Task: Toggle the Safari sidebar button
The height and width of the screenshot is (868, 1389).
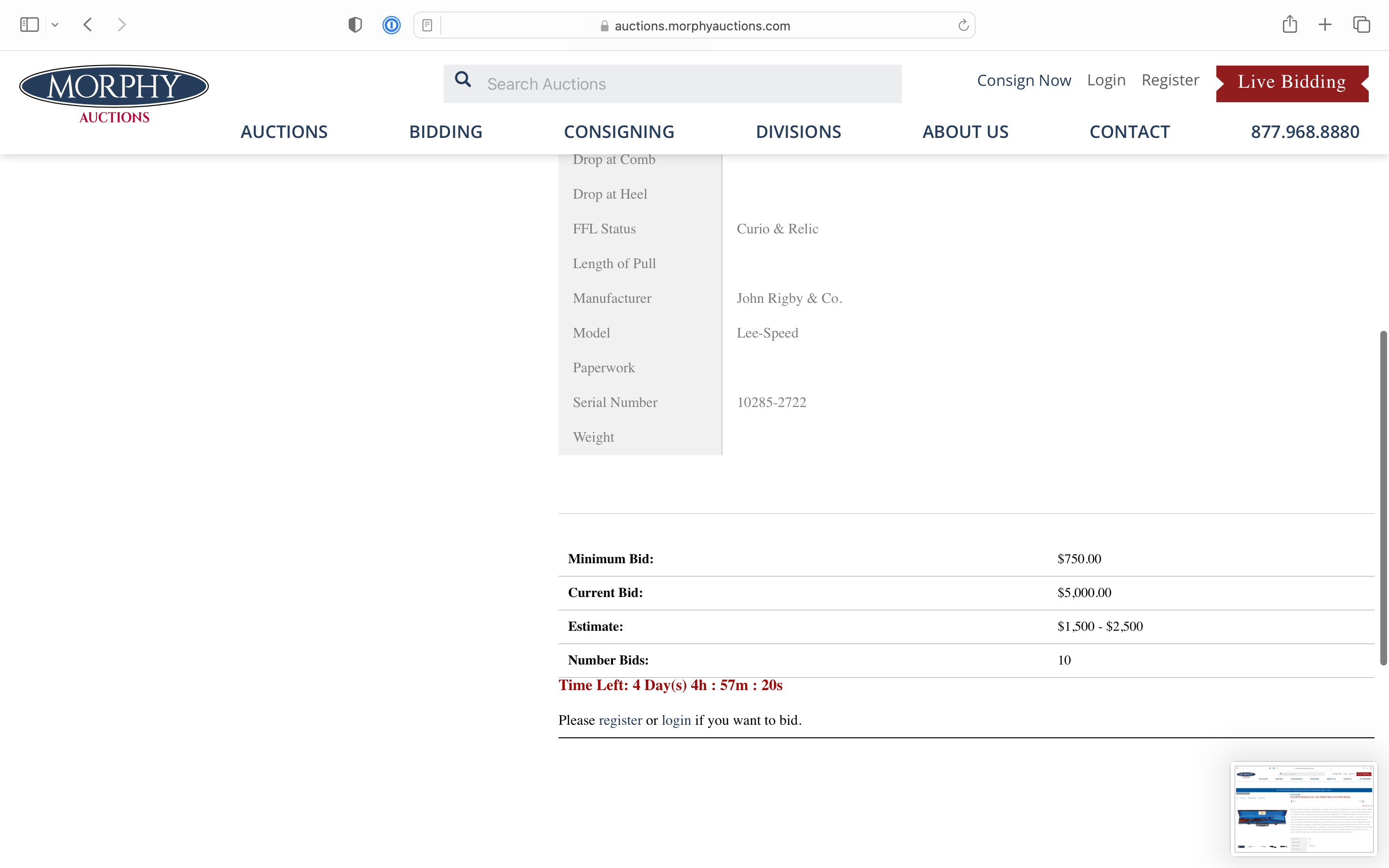Action: pyautogui.click(x=29, y=25)
